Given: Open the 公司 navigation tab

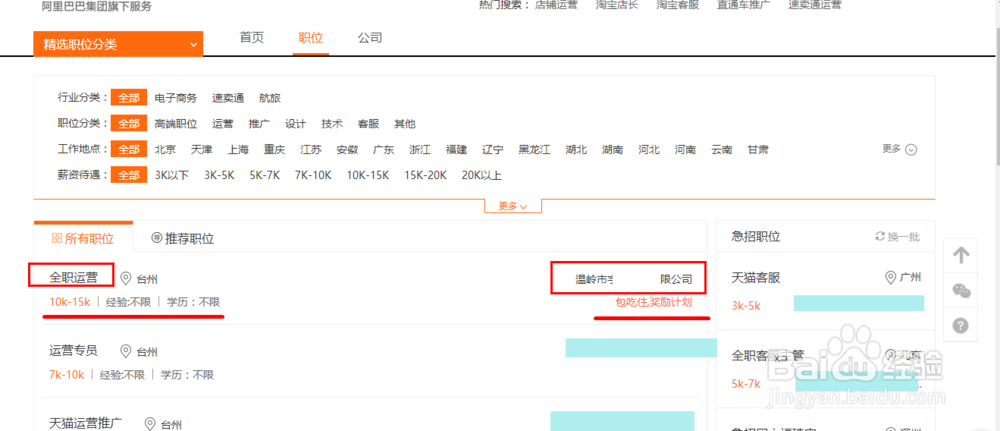Looking at the screenshot, I should tap(370, 38).
